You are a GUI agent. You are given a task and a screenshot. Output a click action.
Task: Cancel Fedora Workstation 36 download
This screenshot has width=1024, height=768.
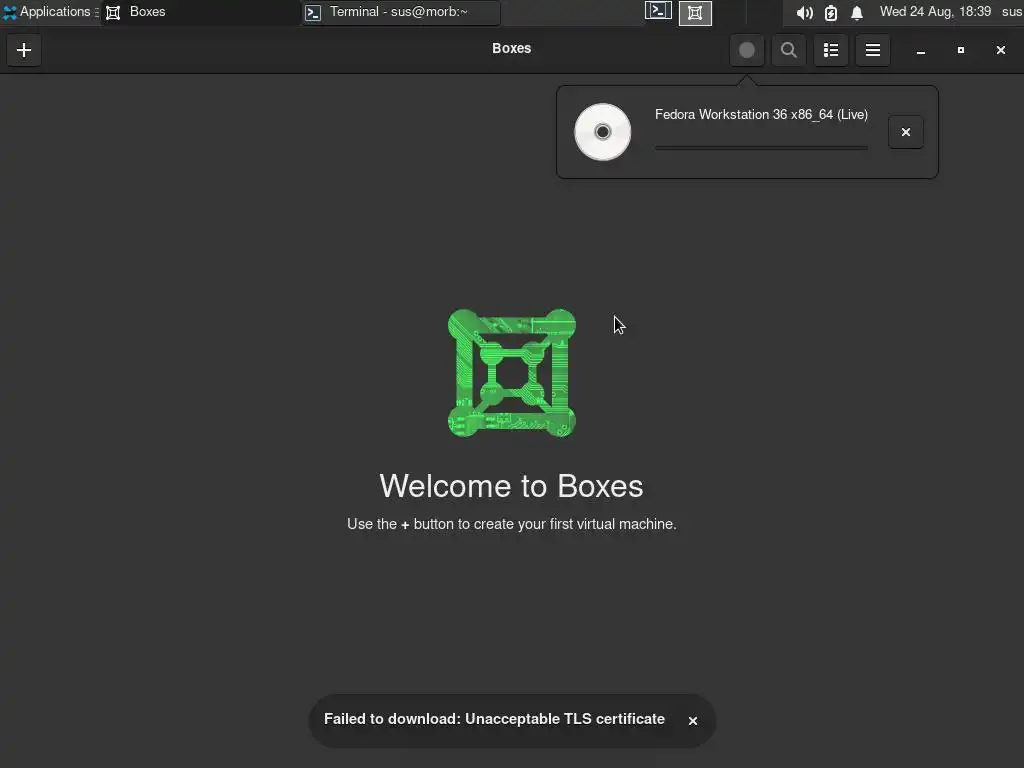pyautogui.click(x=905, y=132)
